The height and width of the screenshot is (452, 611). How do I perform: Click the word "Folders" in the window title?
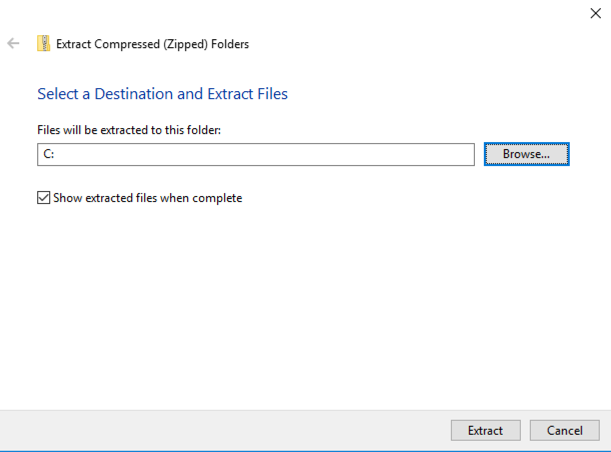pyautogui.click(x=230, y=44)
